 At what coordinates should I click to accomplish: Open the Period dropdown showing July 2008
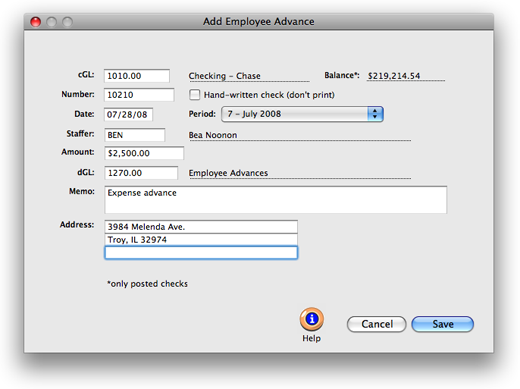click(302, 114)
